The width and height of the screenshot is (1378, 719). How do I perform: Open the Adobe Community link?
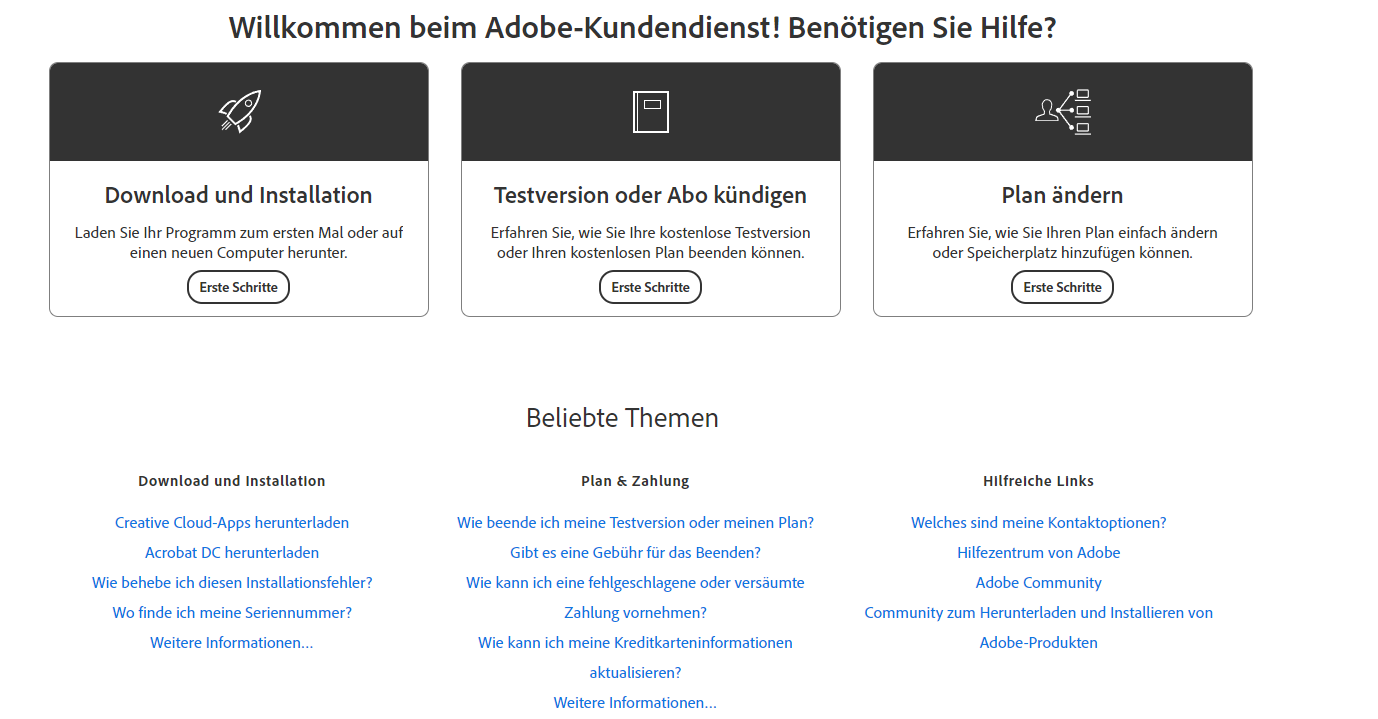[x=1038, y=582]
